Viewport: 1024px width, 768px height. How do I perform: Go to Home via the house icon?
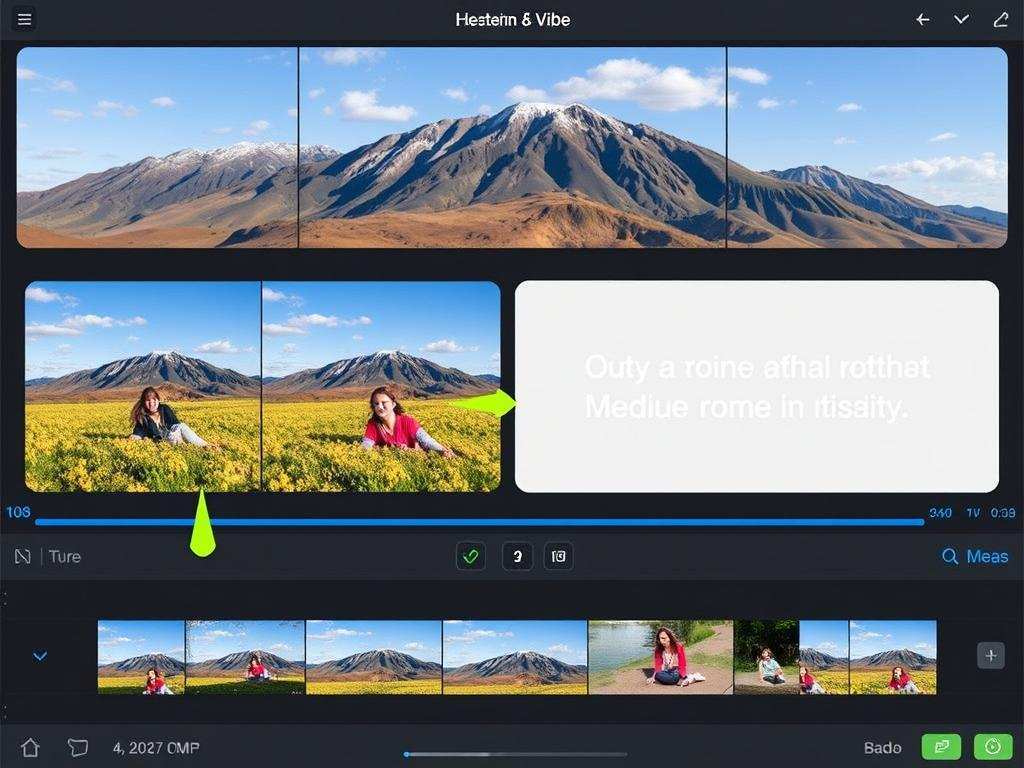coord(30,747)
